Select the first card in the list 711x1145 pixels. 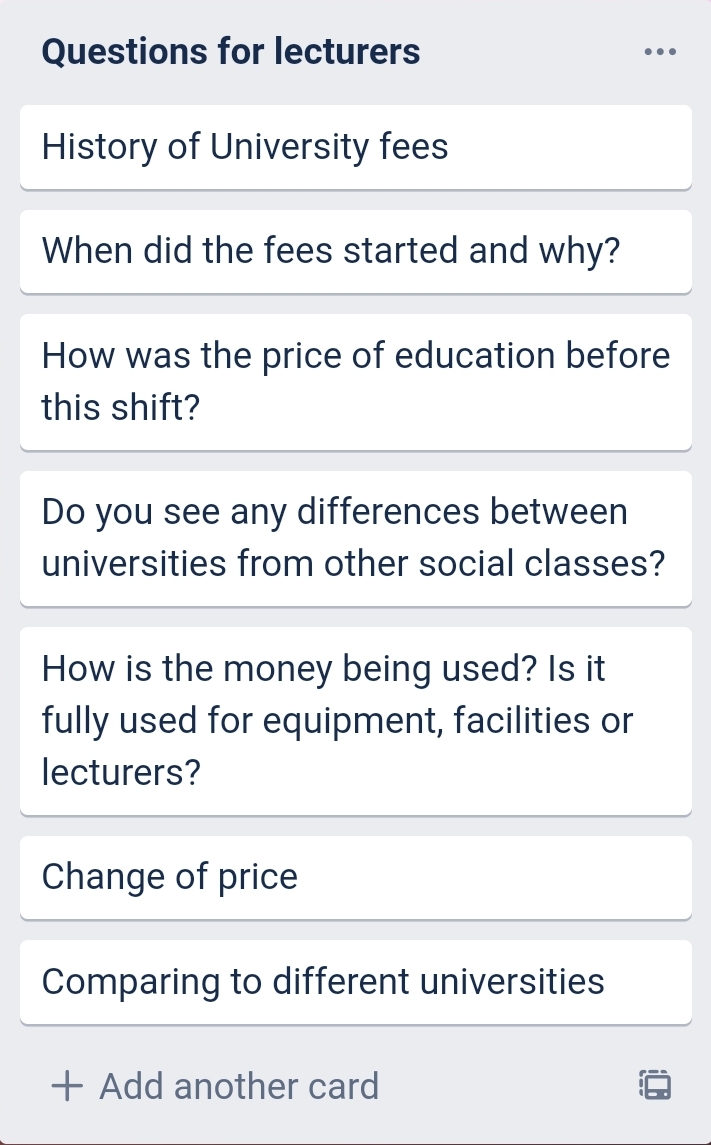point(355,147)
